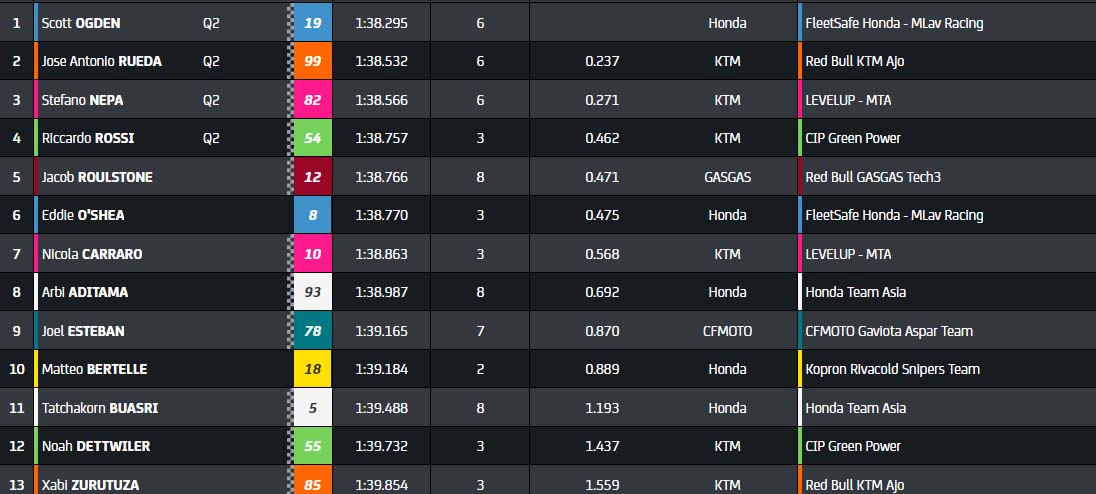Screen dimensions: 1096x494
Task: Click the Red Bull GASGAS Tech3 team
Action: click(873, 177)
